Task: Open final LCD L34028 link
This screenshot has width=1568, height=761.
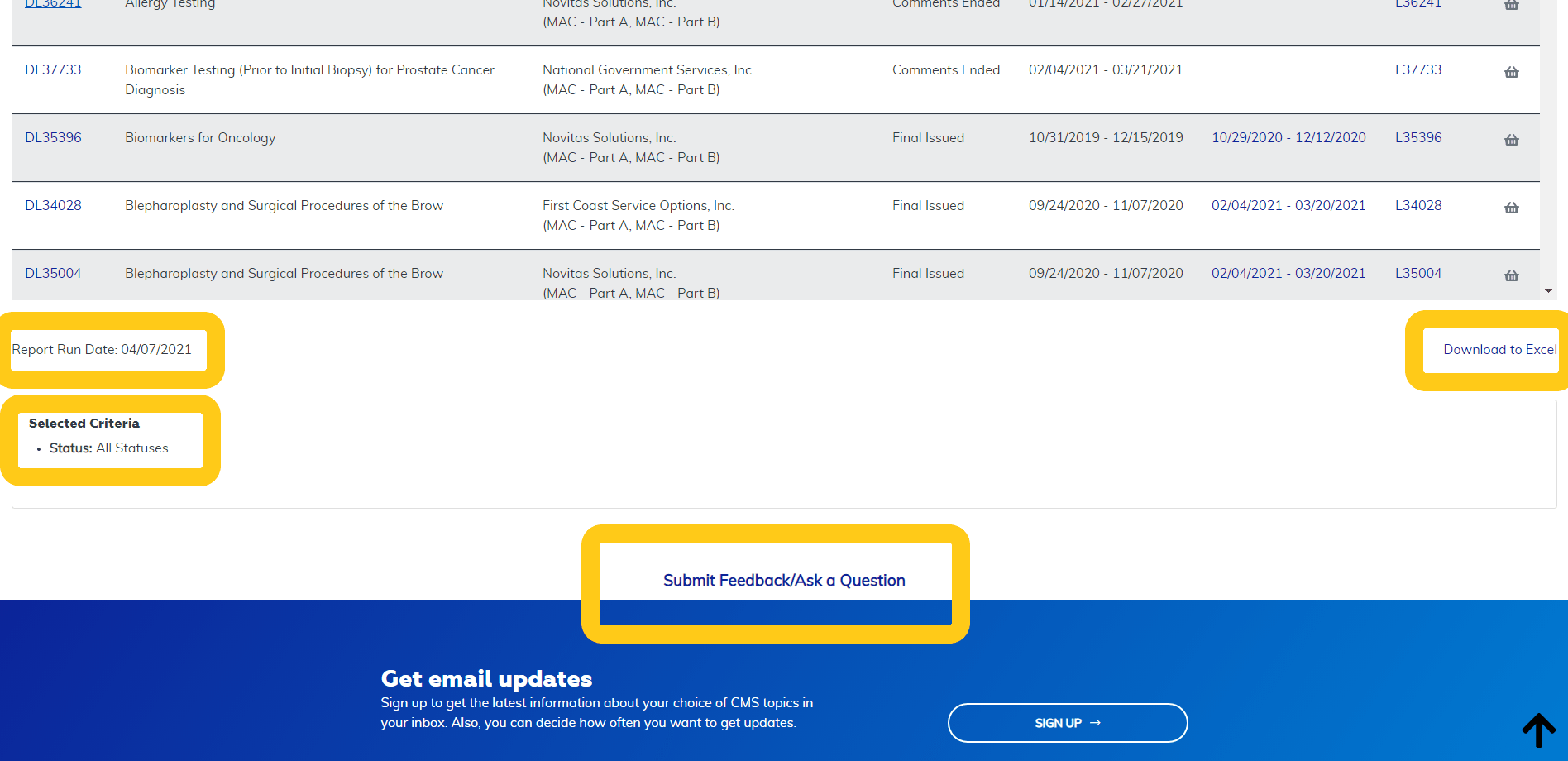Action: click(1417, 206)
